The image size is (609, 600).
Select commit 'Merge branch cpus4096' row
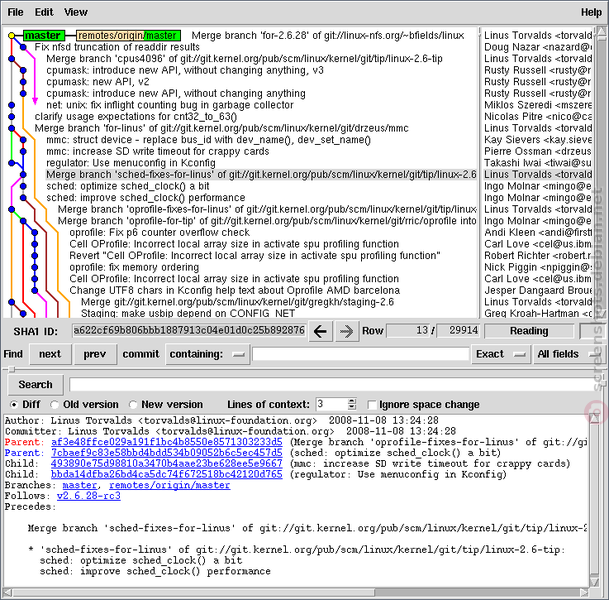244,59
